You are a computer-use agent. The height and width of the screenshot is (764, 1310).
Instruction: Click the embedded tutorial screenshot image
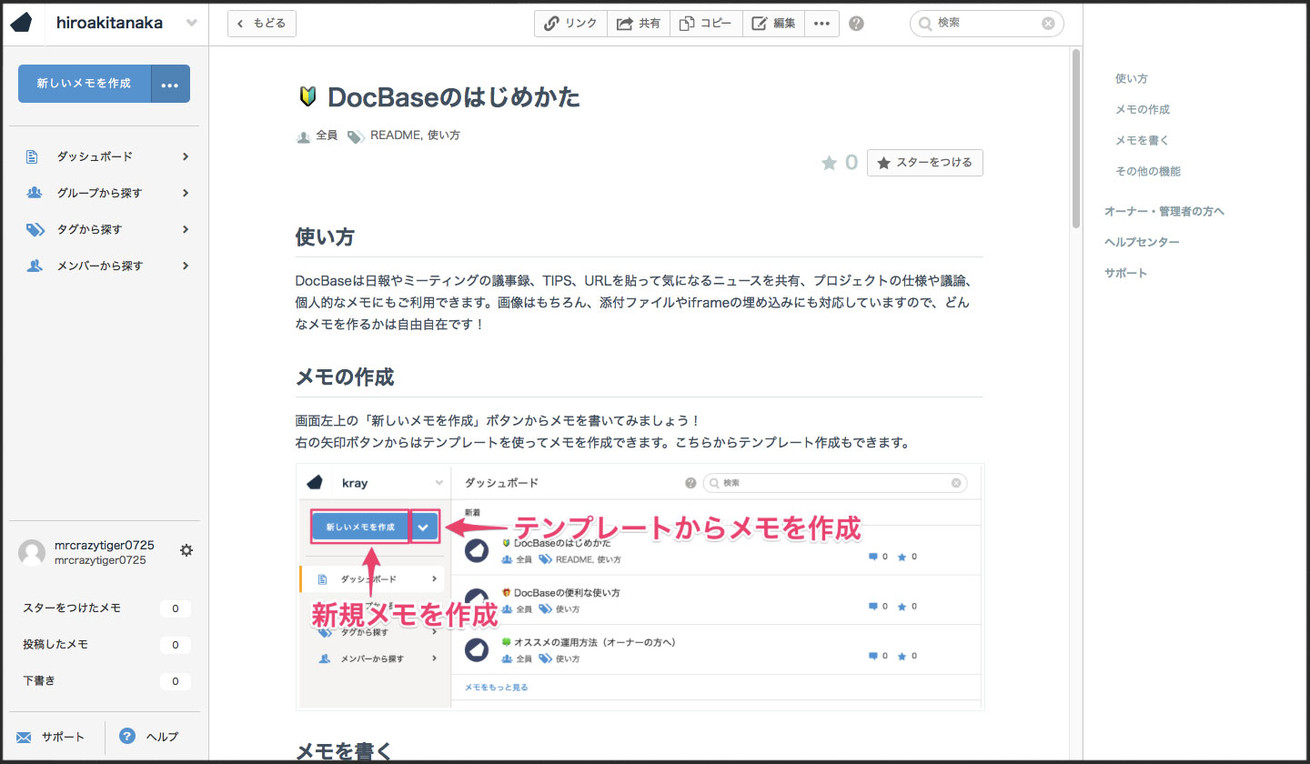point(640,587)
